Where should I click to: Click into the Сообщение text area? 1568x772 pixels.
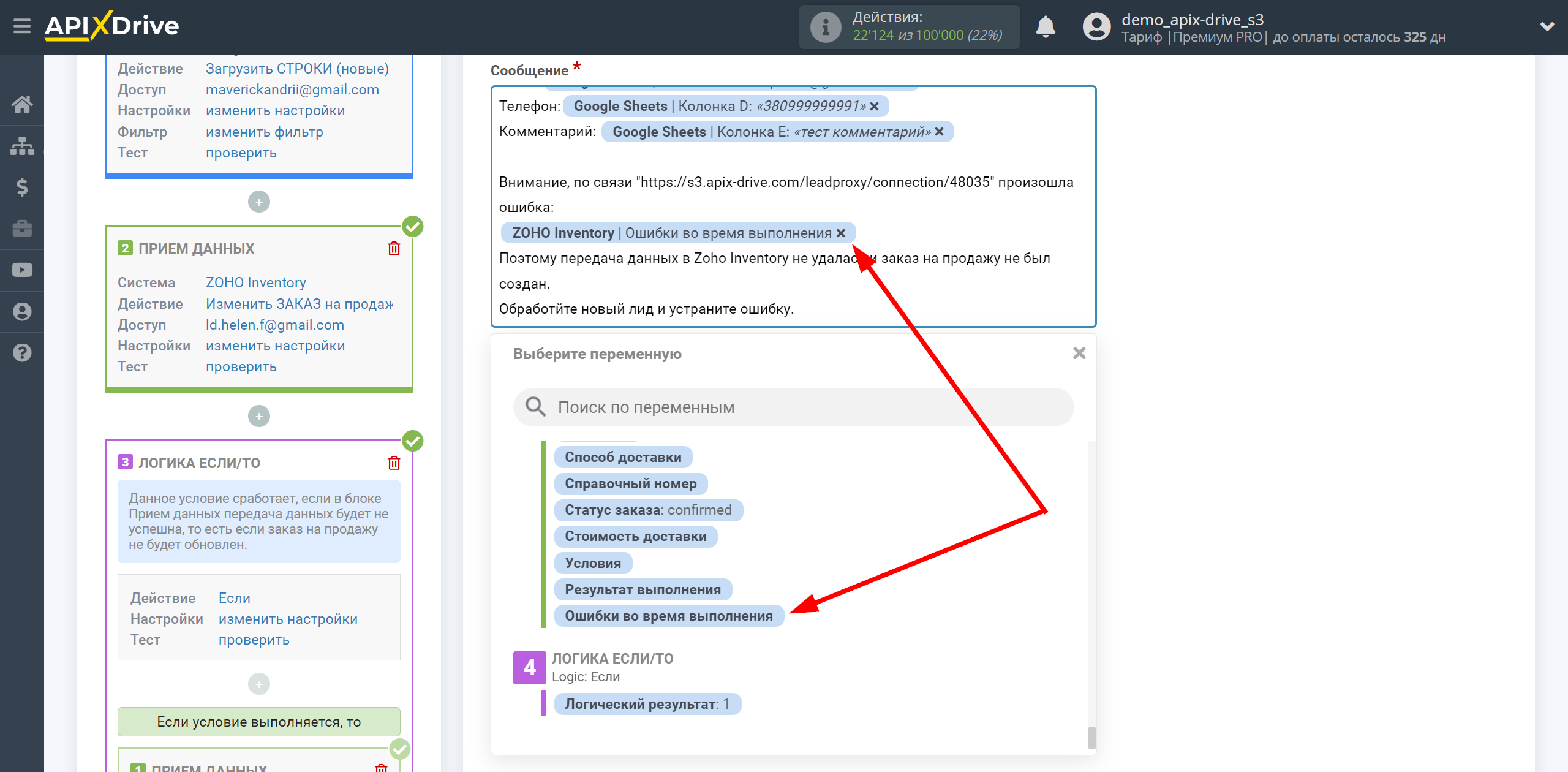click(x=793, y=206)
